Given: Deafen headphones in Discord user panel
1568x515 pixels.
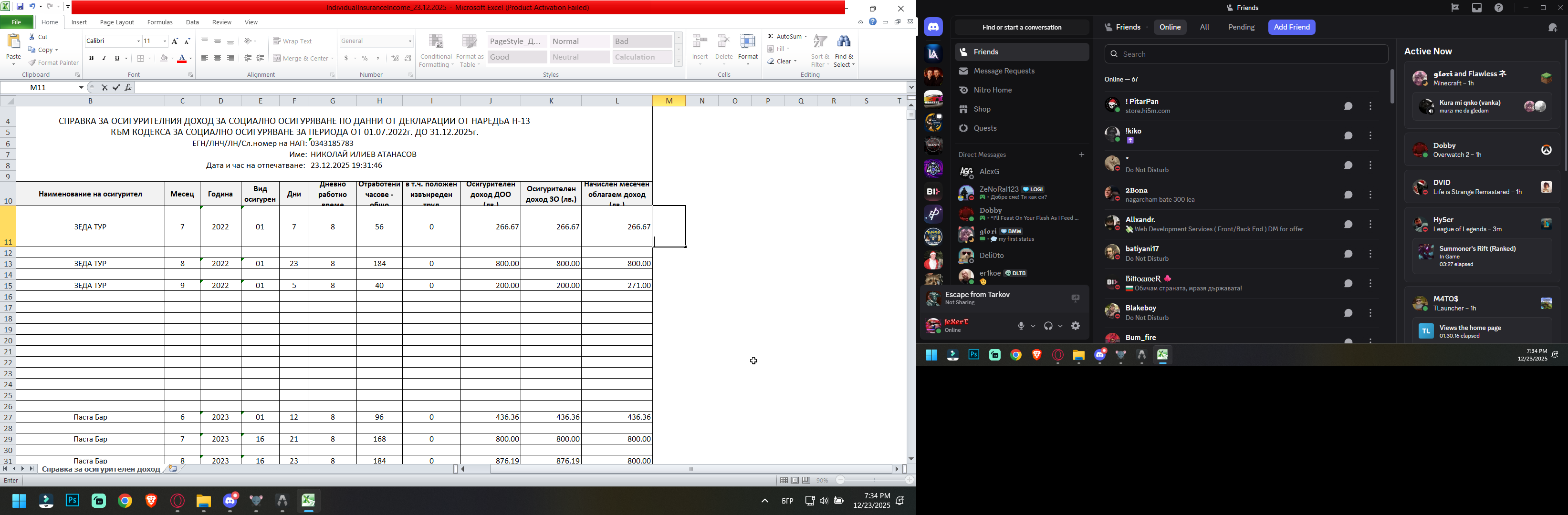Looking at the screenshot, I should 1048,327.
